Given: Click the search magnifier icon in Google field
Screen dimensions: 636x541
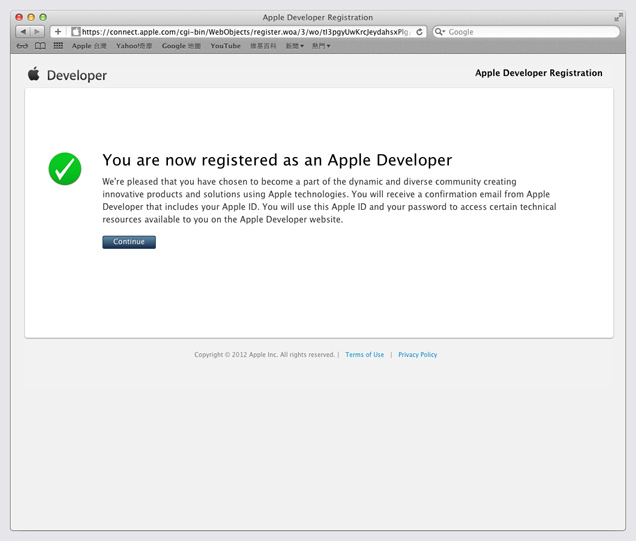Looking at the screenshot, I should 440,32.
